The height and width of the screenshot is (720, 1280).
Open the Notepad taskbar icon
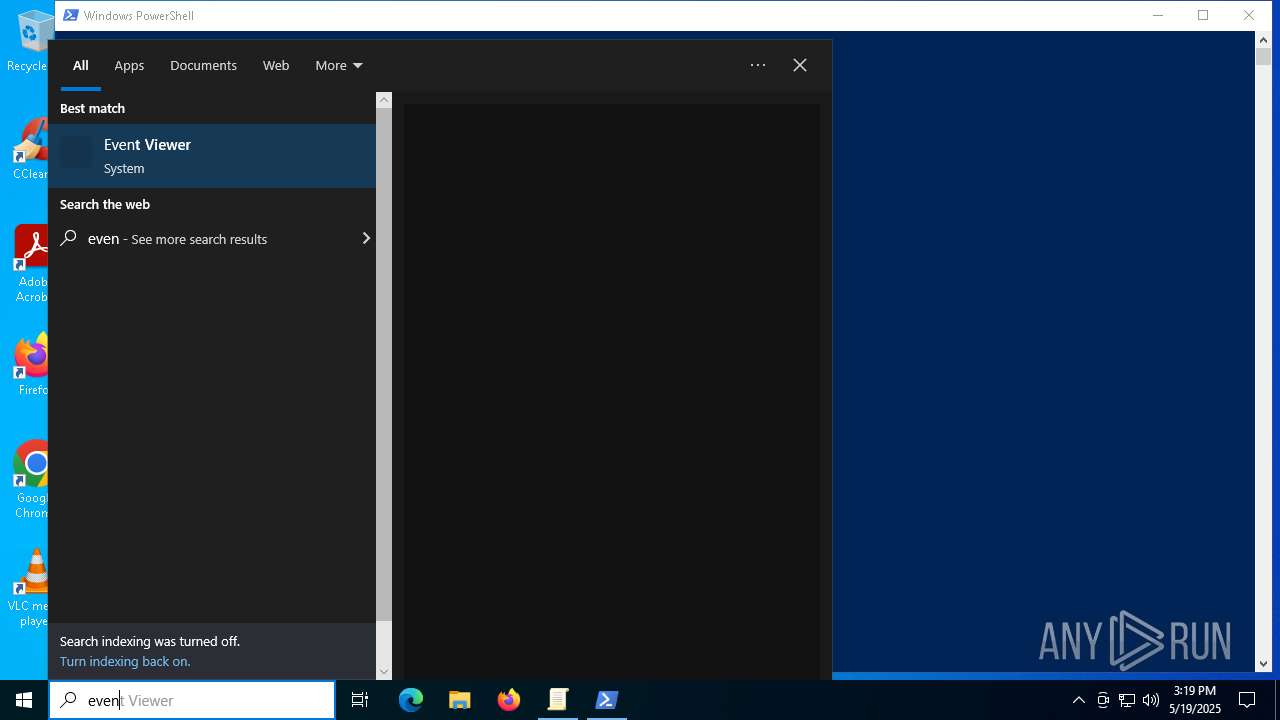[x=558, y=700]
